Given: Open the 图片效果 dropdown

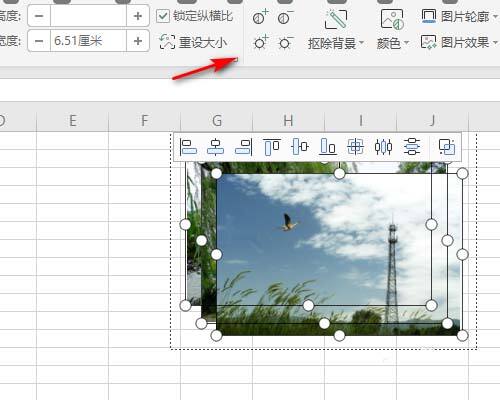Looking at the screenshot, I should pos(459,42).
